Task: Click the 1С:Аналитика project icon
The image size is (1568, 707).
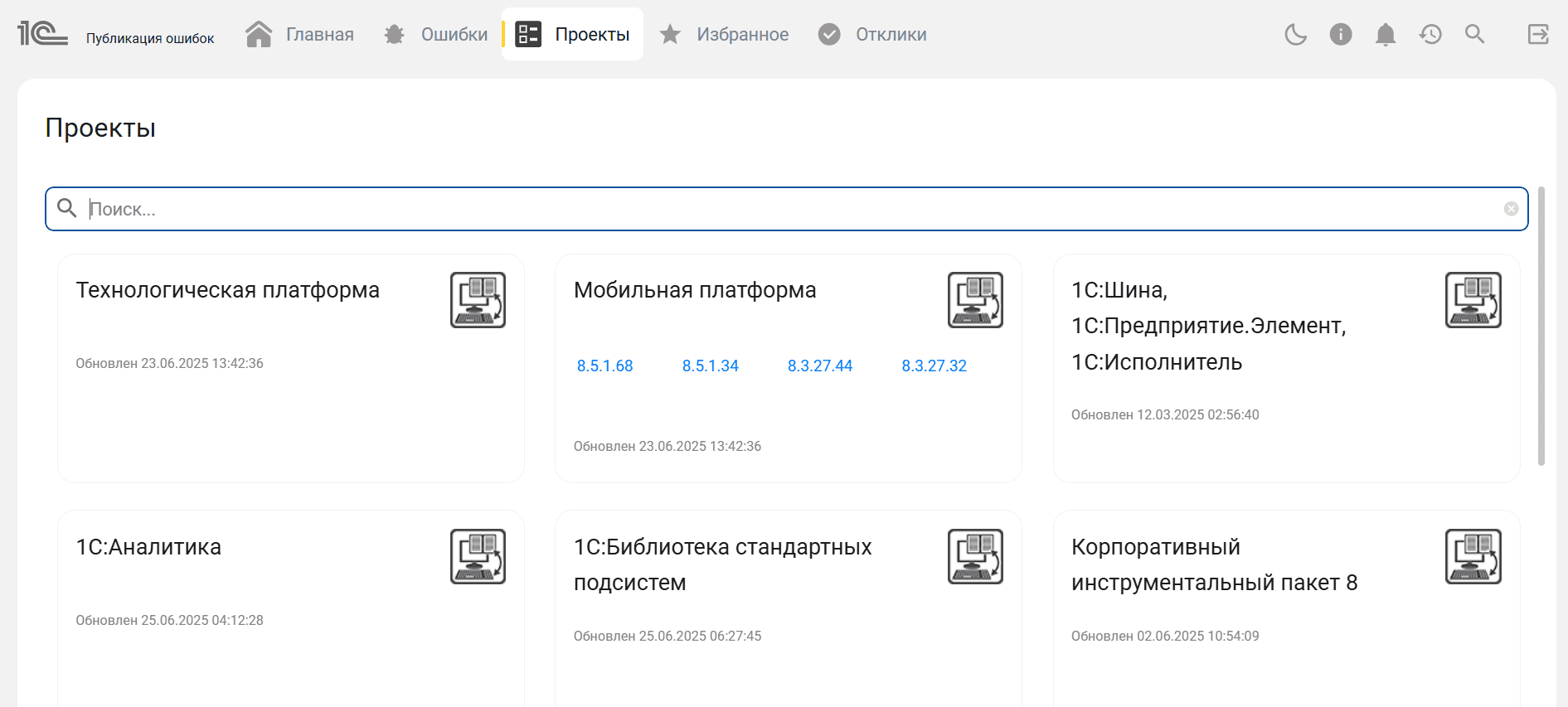Action: (478, 557)
